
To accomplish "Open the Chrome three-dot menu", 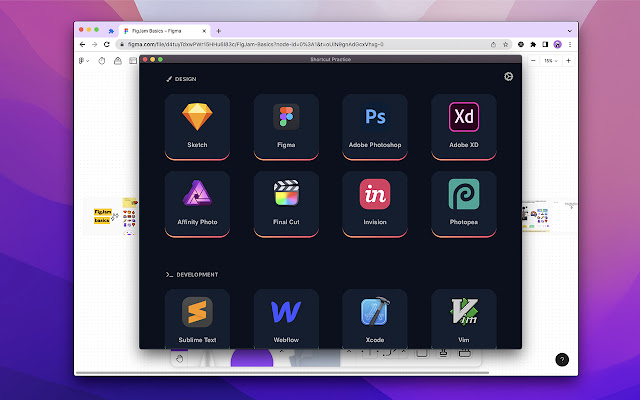I will point(570,44).
